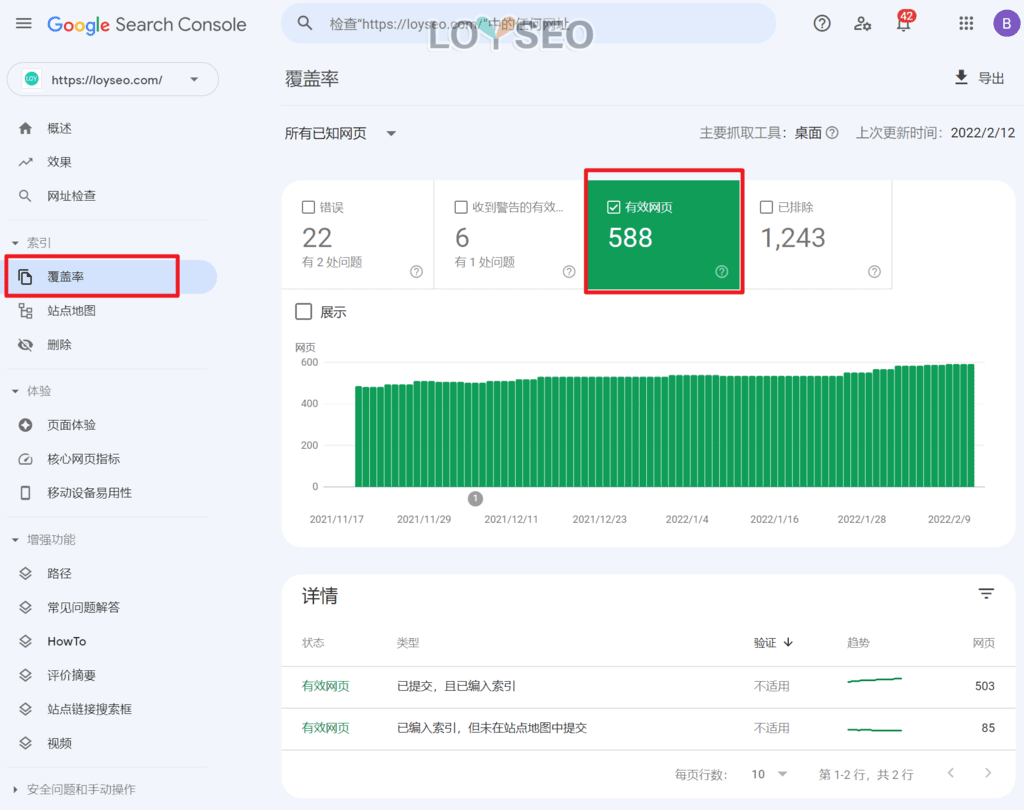Click the chart annotation marker 1
1024x810 pixels.
click(475, 498)
